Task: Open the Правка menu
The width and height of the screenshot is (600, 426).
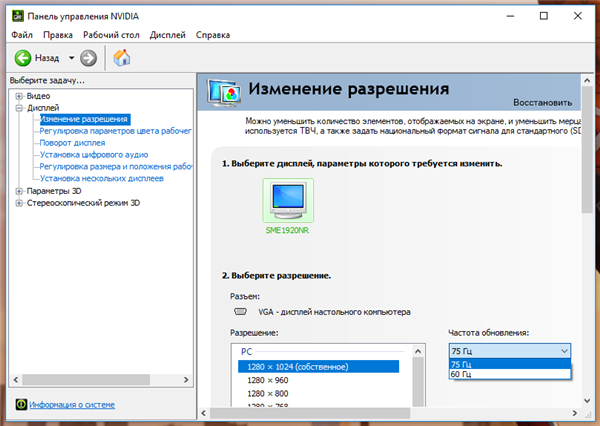Action: [x=58, y=35]
